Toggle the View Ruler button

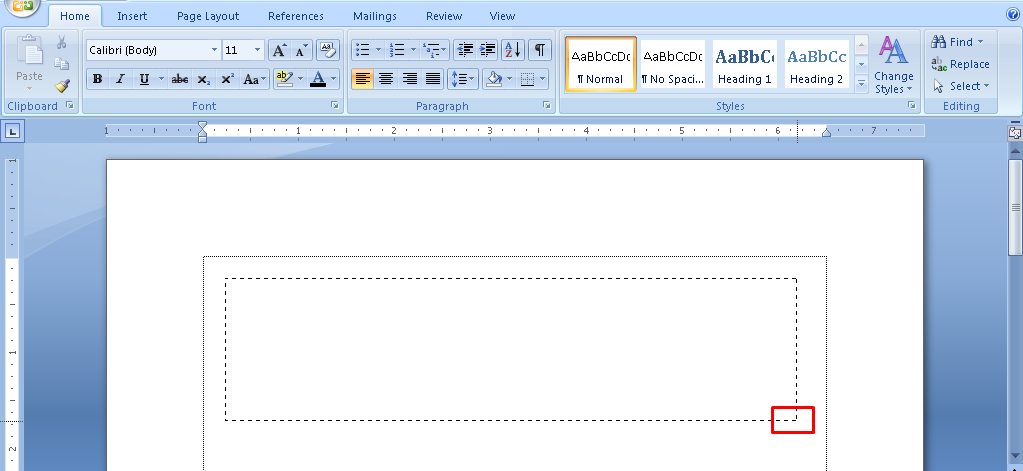point(1015,132)
